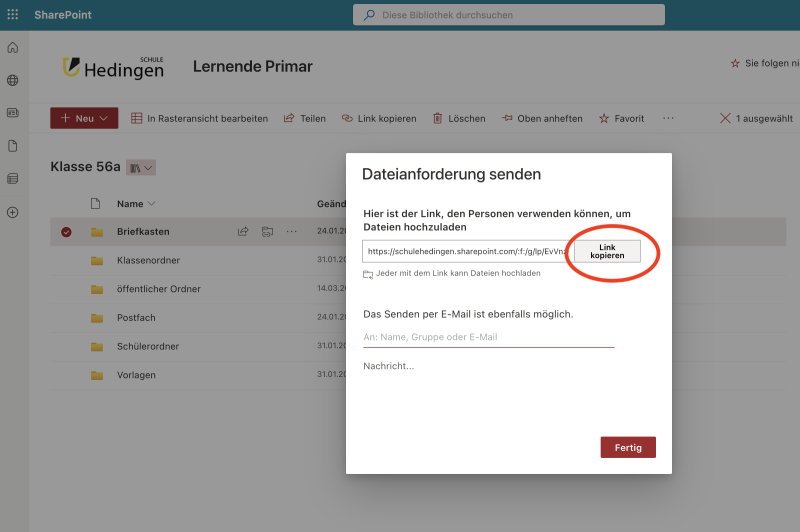Open toolbar overflow ellipsis menu
Image resolution: width=800 pixels, height=532 pixels.
point(668,118)
